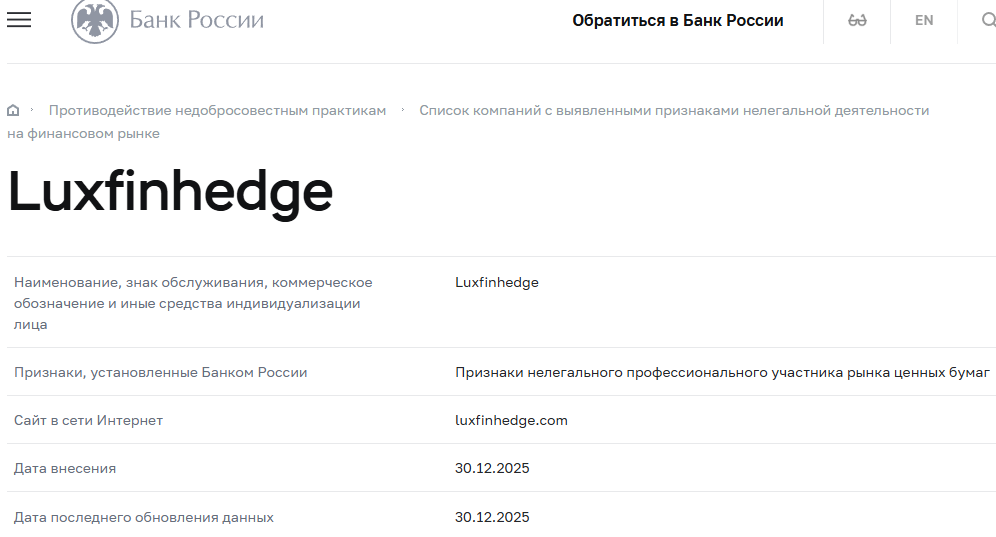Image resolution: width=996 pixels, height=537 pixels.
Task: Click the Банк России wordmark
Action: click(x=197, y=20)
